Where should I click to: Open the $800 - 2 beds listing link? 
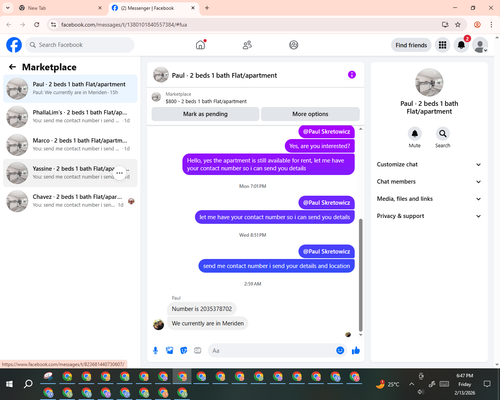pyautogui.click(x=206, y=101)
